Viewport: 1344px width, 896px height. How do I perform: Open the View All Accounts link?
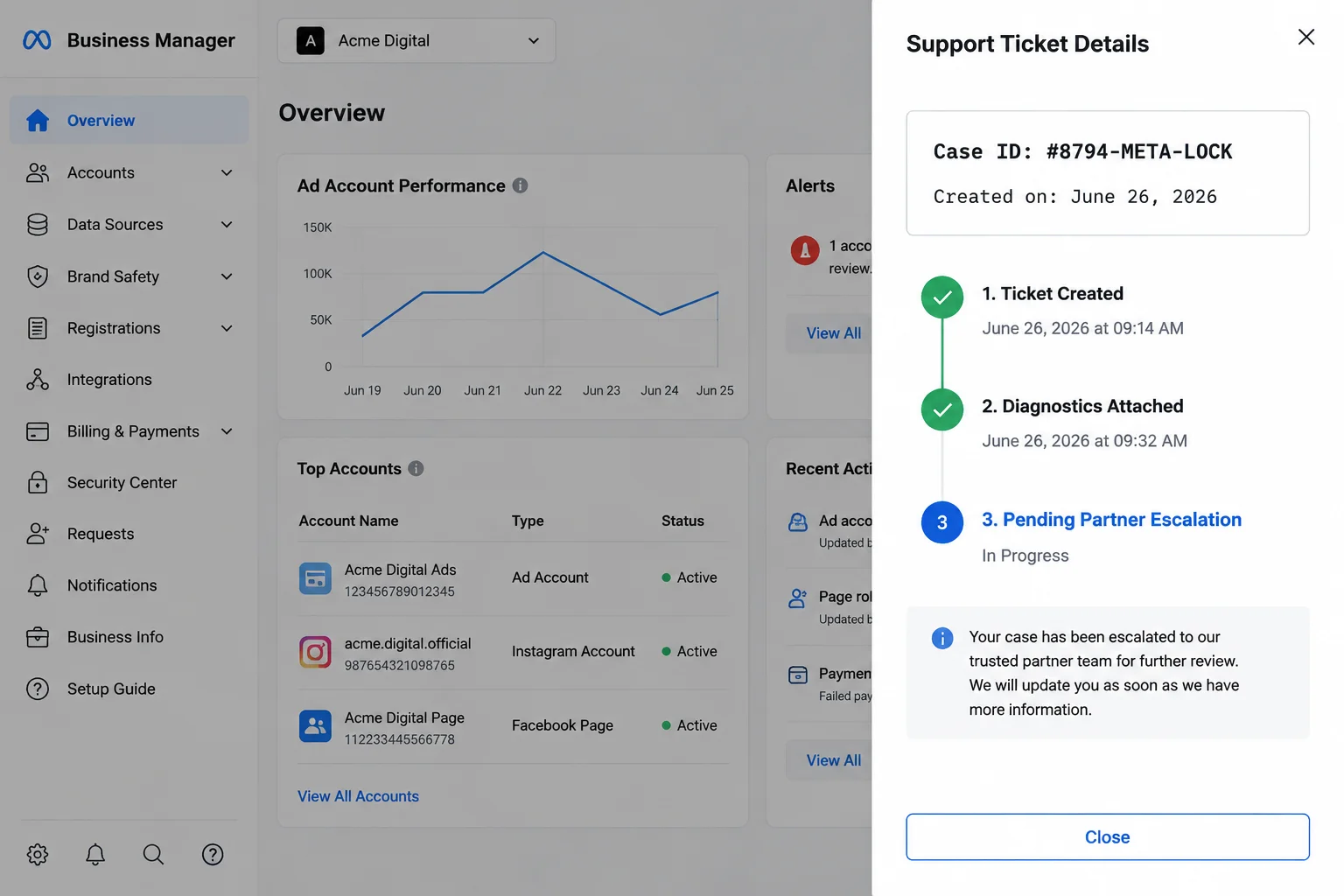[x=358, y=796]
